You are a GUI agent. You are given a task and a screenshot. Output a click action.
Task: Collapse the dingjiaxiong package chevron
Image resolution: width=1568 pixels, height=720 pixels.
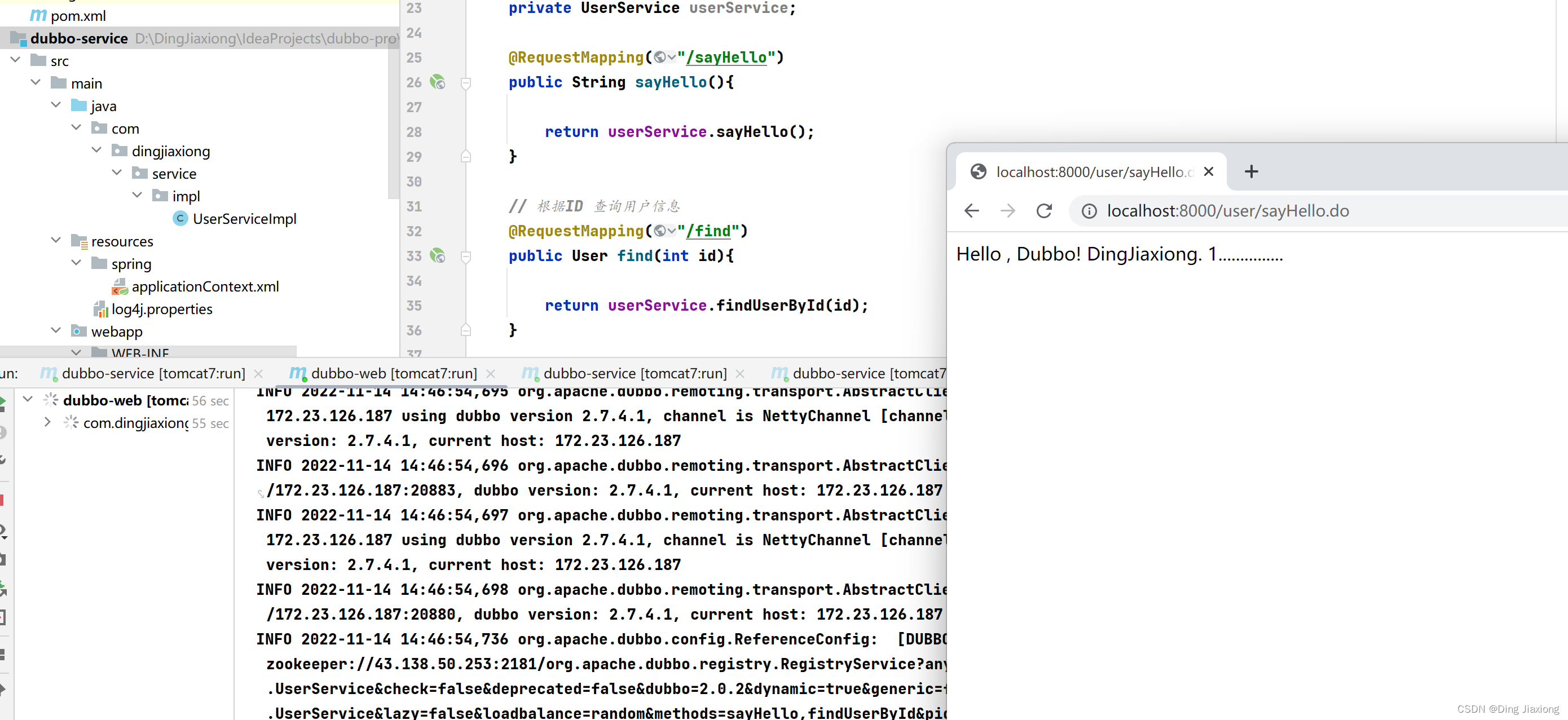pyautogui.click(x=96, y=151)
